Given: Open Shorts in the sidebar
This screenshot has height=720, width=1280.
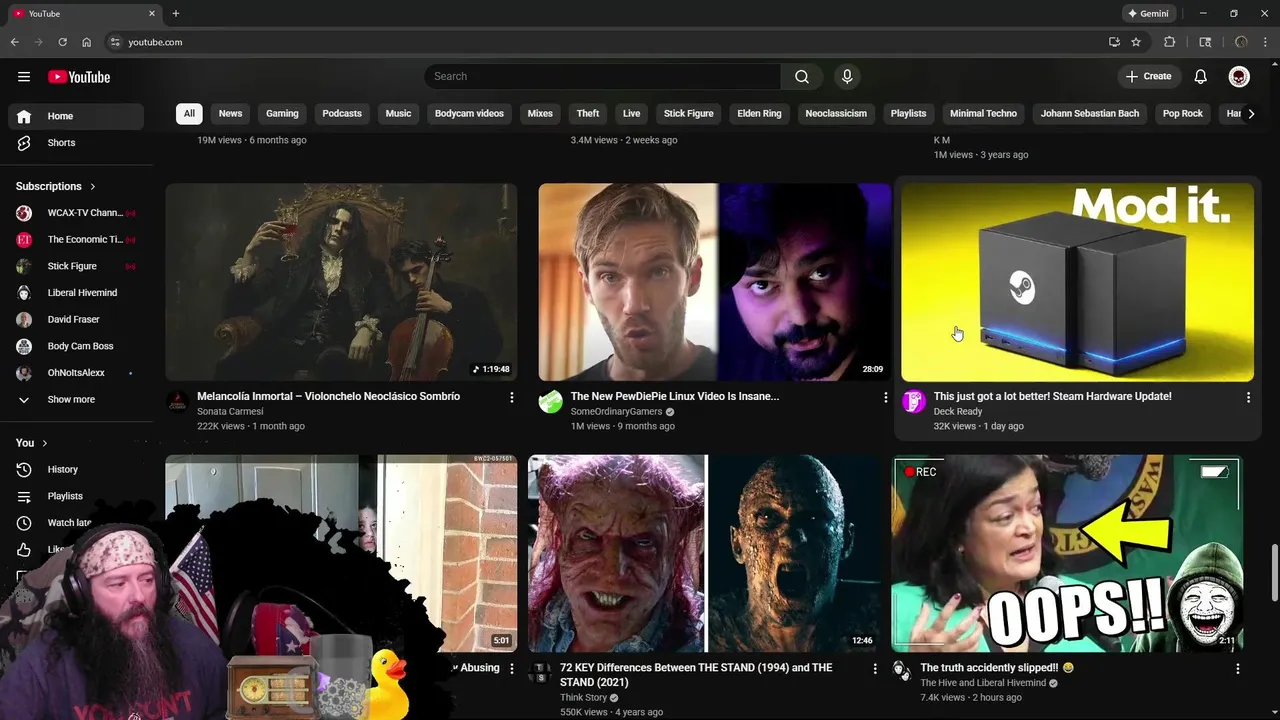Looking at the screenshot, I should (76, 143).
